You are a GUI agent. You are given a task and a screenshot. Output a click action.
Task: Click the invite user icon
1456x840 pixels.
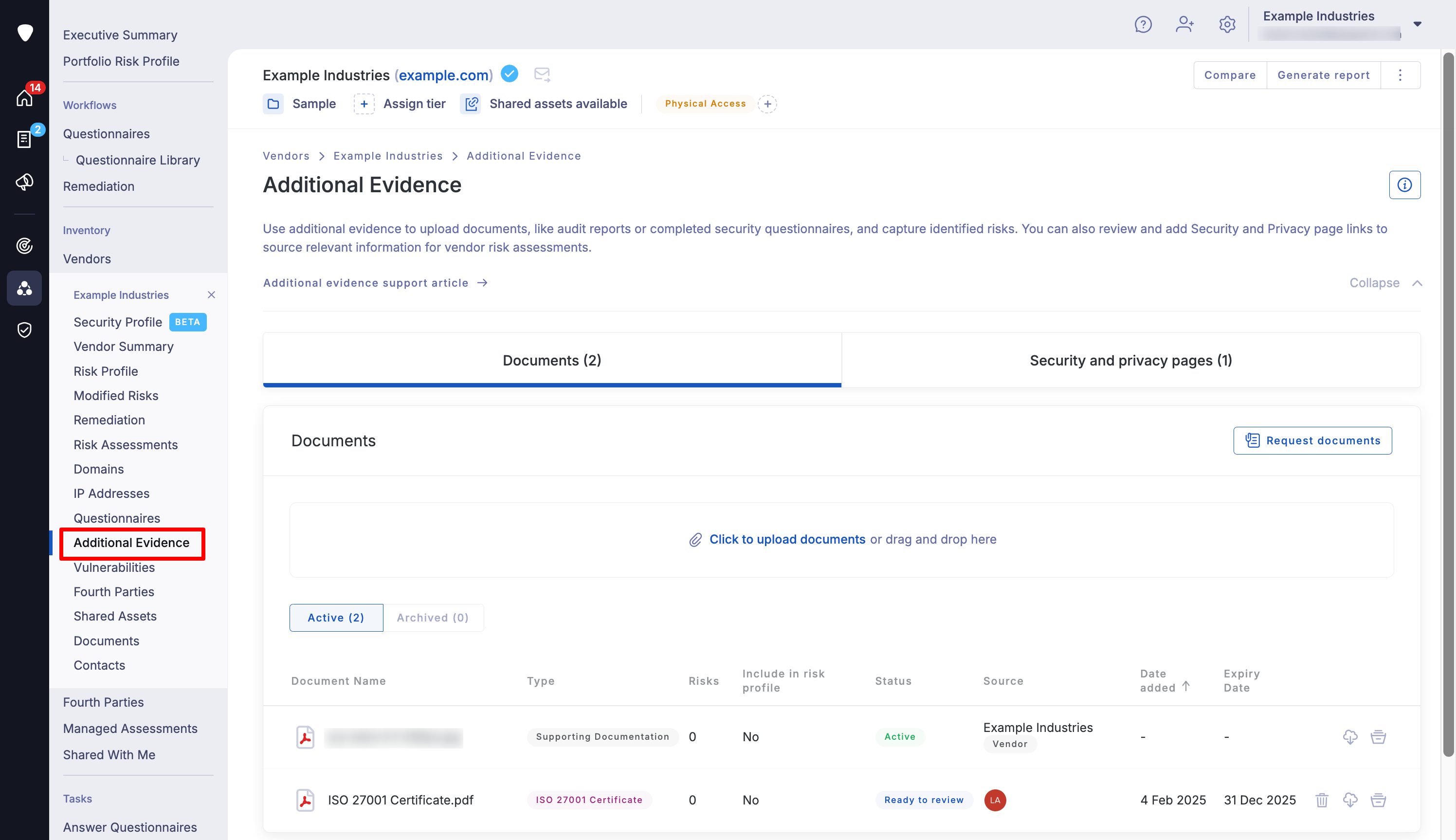1184,24
